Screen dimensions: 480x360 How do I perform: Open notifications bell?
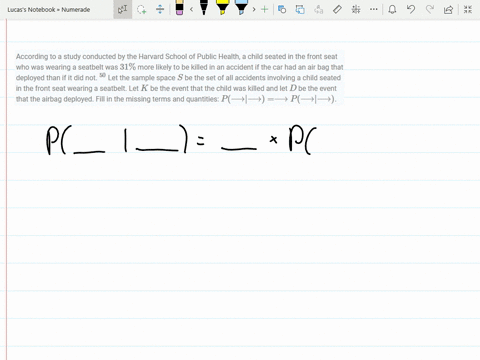tap(392, 9)
